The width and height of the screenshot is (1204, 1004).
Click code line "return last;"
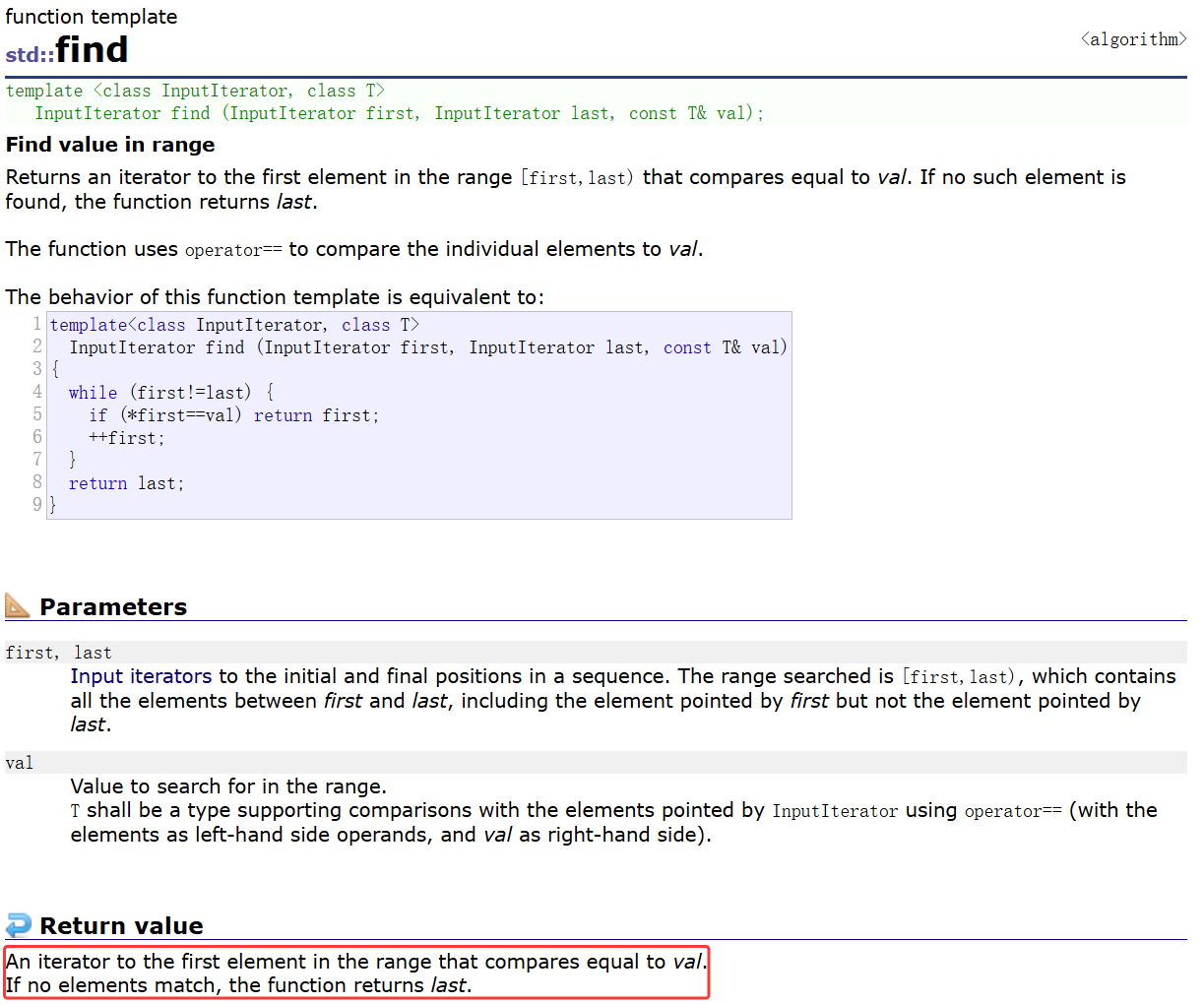[x=126, y=483]
